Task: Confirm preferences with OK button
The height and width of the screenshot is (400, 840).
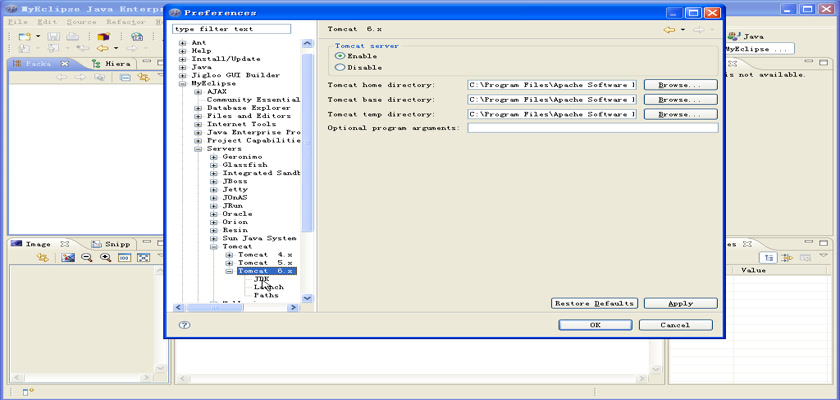Action: 595,325
